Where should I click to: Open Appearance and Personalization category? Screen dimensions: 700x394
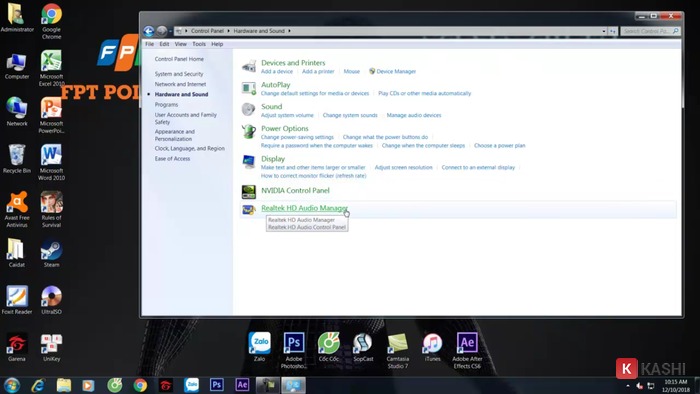pos(175,135)
